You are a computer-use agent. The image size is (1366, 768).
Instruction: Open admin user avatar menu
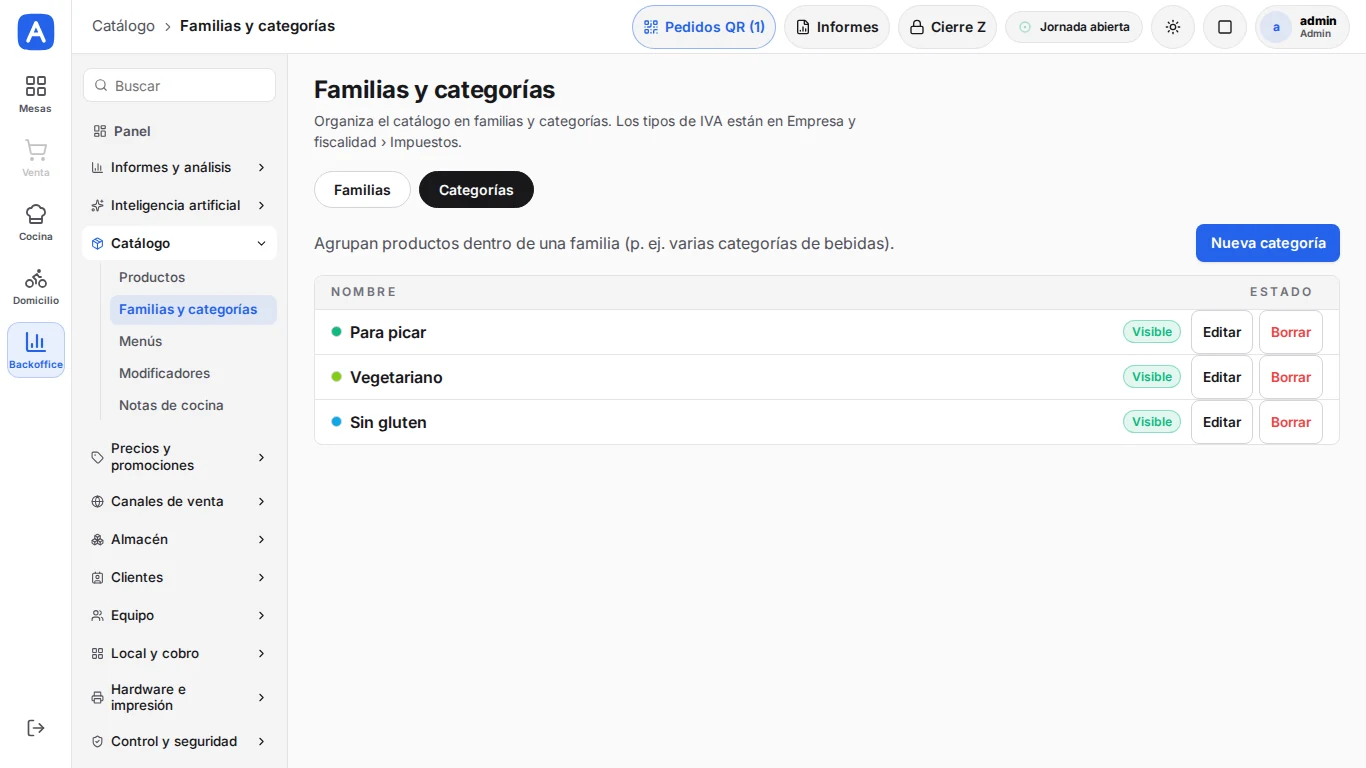pos(1302,27)
